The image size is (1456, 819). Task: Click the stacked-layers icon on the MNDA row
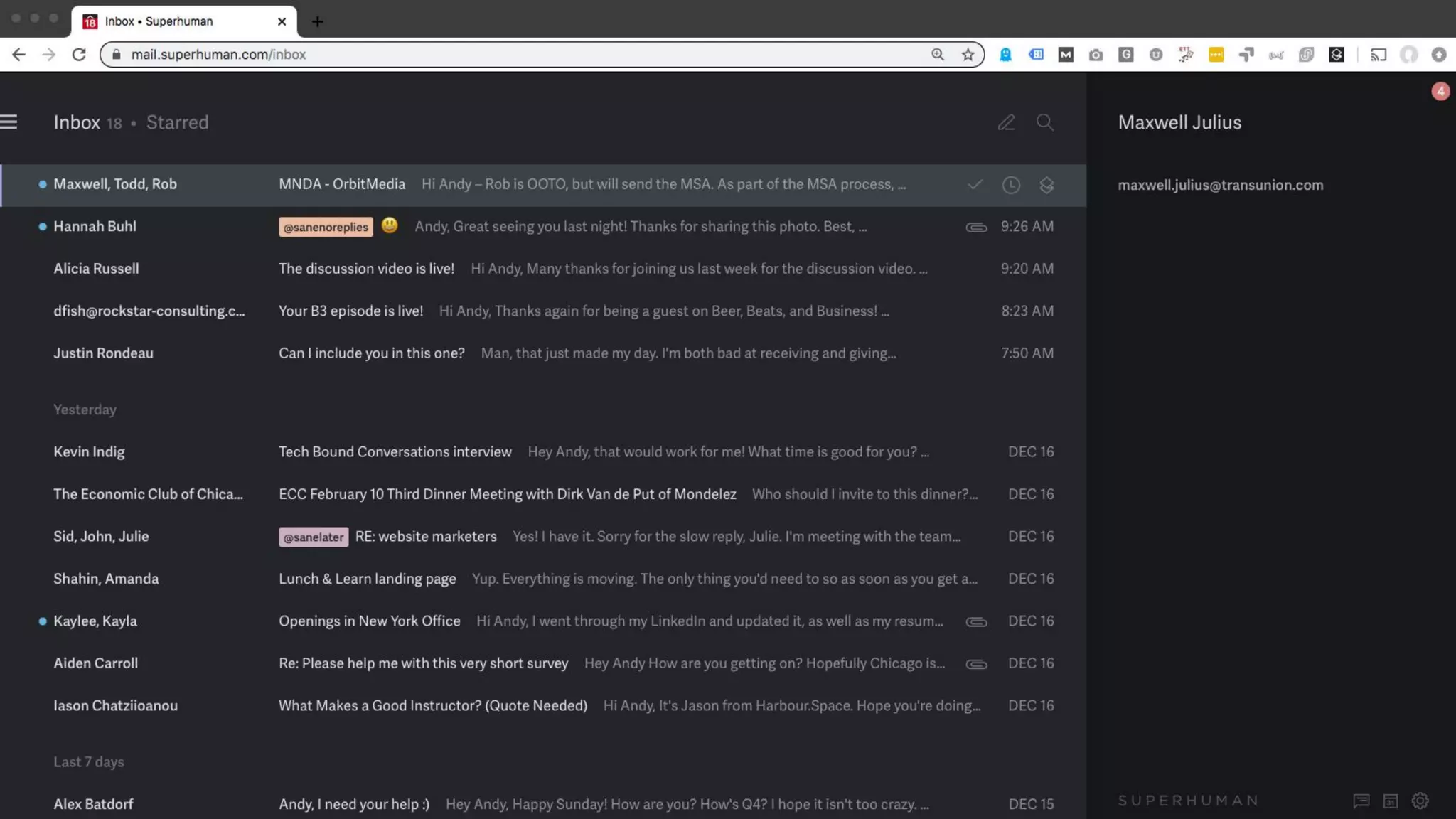(1046, 185)
